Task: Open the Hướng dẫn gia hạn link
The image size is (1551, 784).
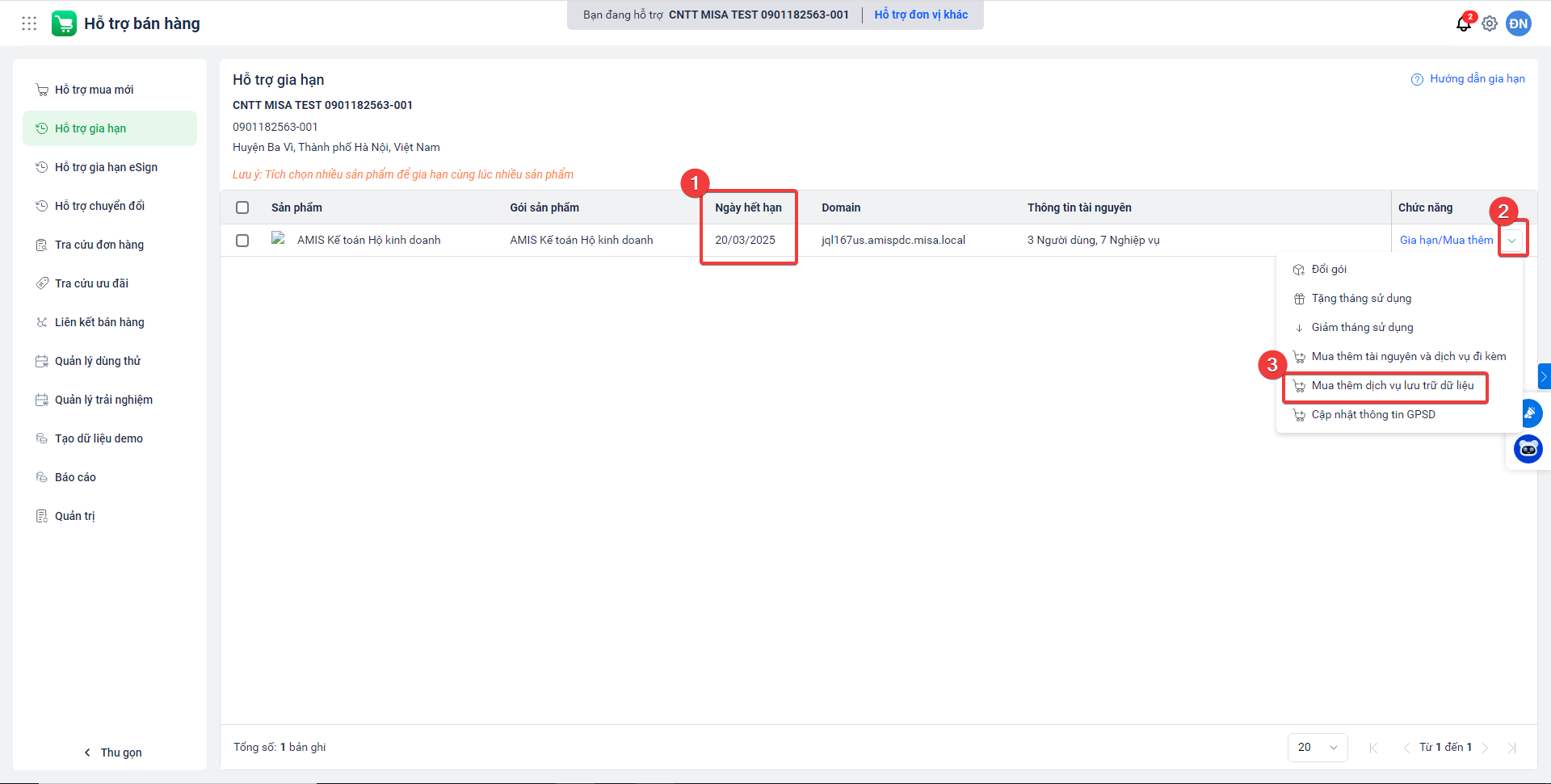Action: click(x=1477, y=79)
